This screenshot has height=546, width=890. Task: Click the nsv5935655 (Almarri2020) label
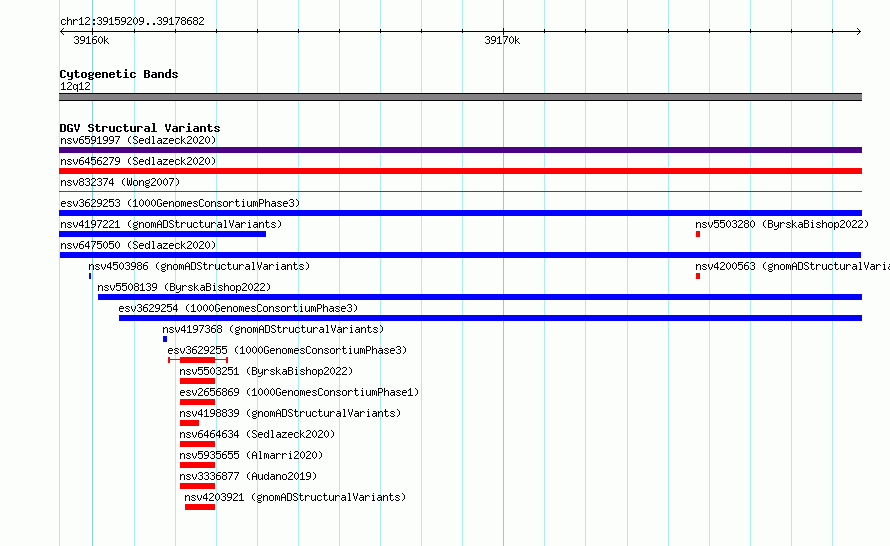[251, 455]
